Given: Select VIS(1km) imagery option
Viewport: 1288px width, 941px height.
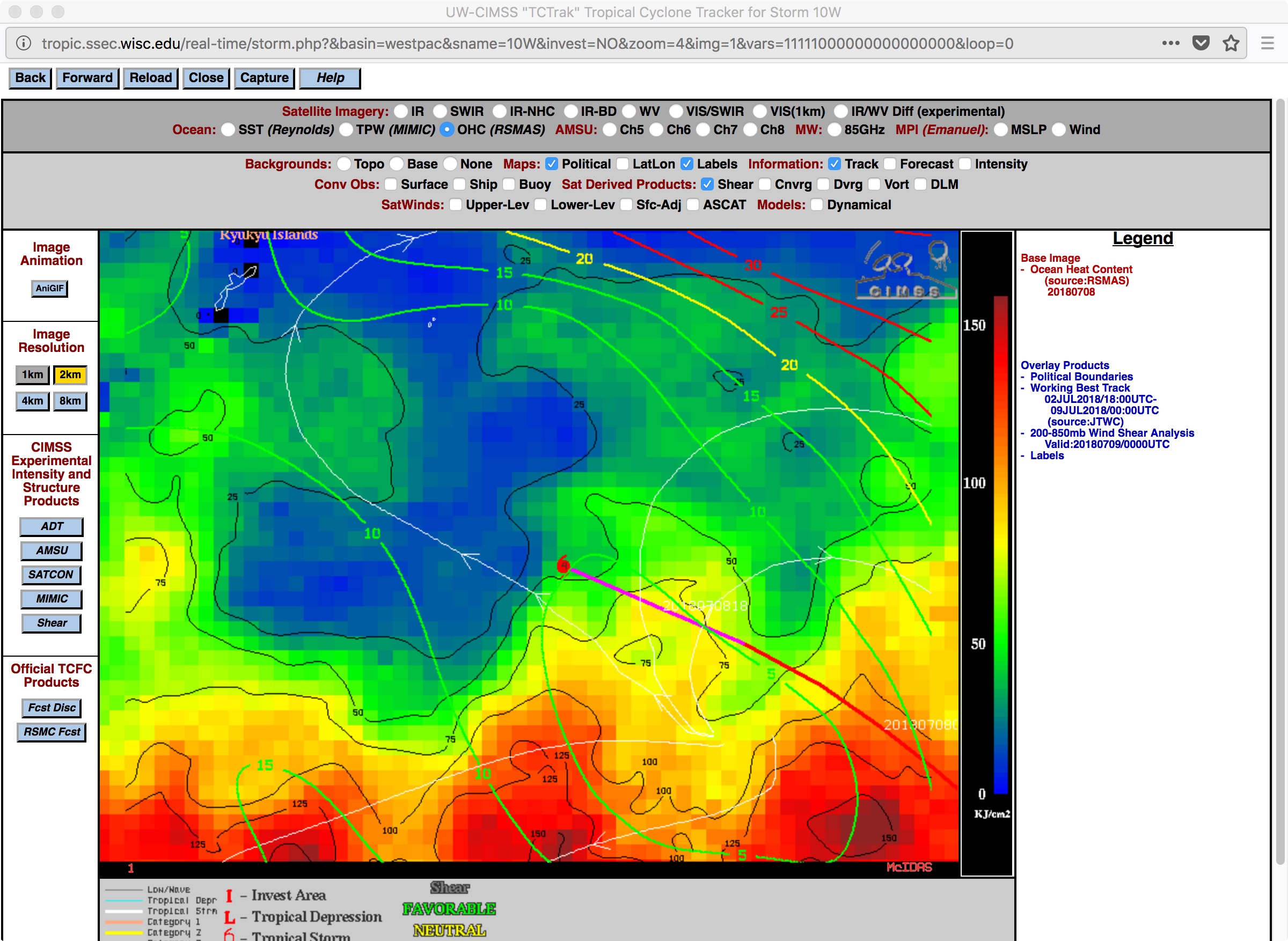Looking at the screenshot, I should tap(760, 111).
